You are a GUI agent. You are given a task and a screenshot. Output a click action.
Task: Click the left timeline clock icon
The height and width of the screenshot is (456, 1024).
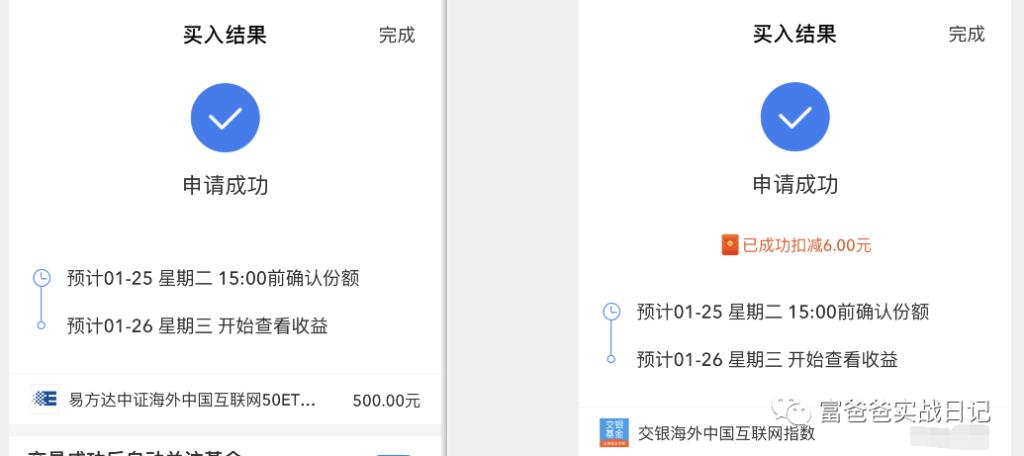41,277
